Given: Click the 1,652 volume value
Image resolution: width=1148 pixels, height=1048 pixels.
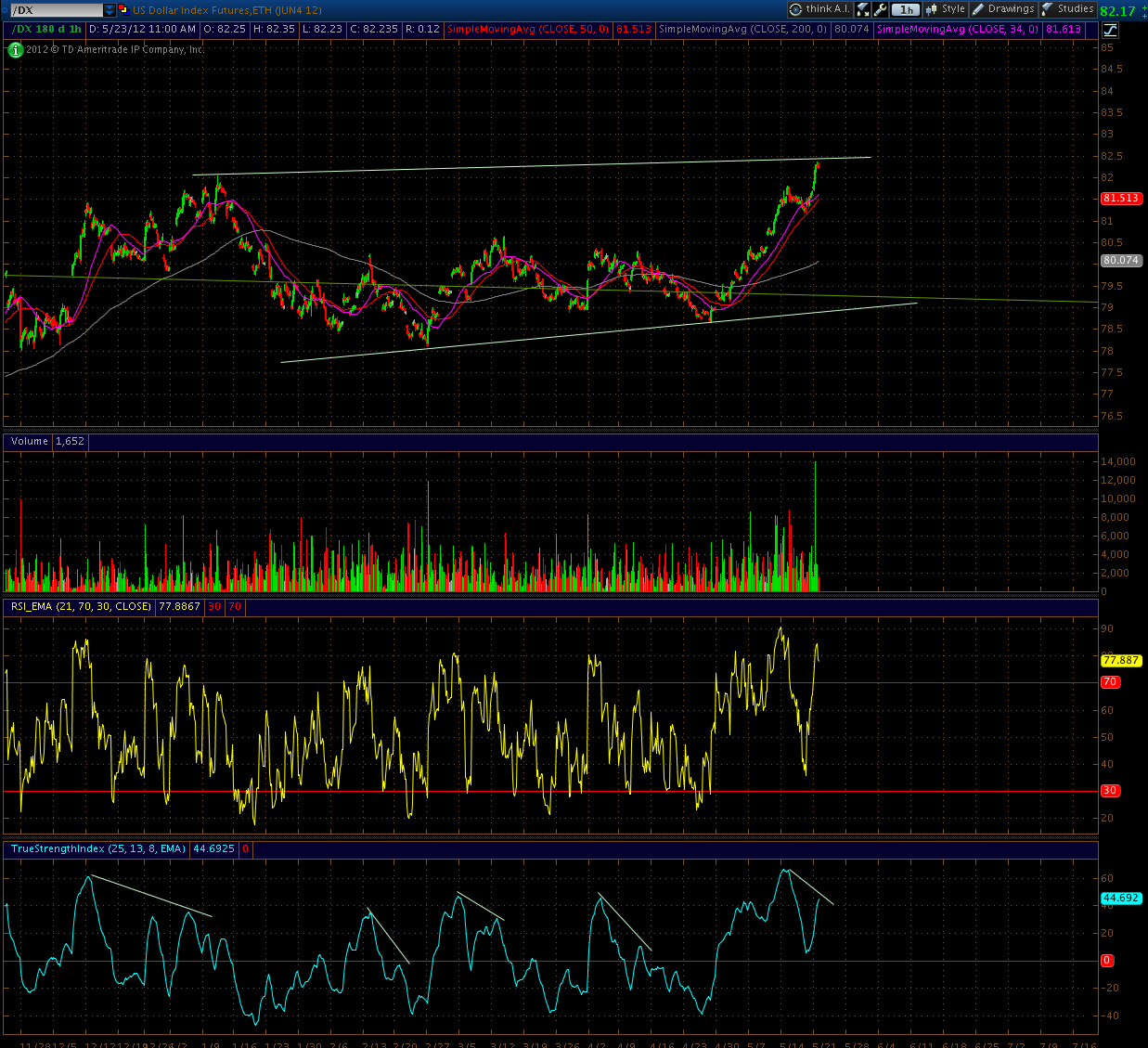Looking at the screenshot, I should [x=70, y=441].
